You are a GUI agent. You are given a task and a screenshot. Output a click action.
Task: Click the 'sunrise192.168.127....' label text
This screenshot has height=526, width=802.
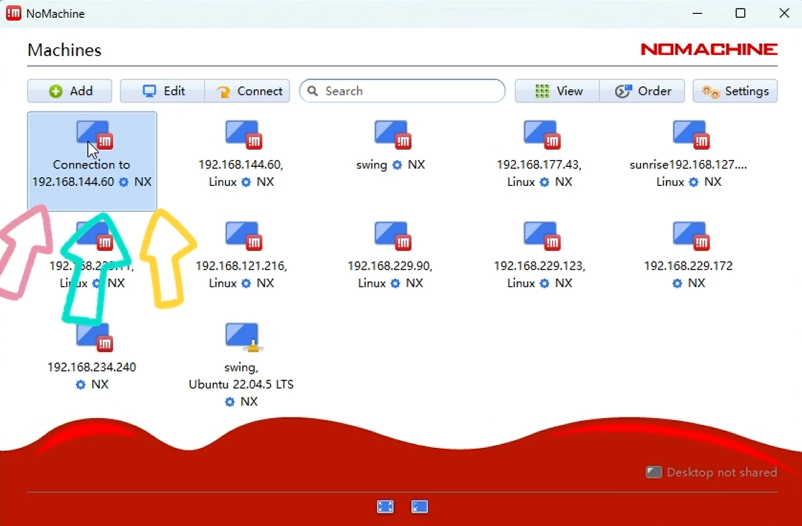click(x=688, y=164)
